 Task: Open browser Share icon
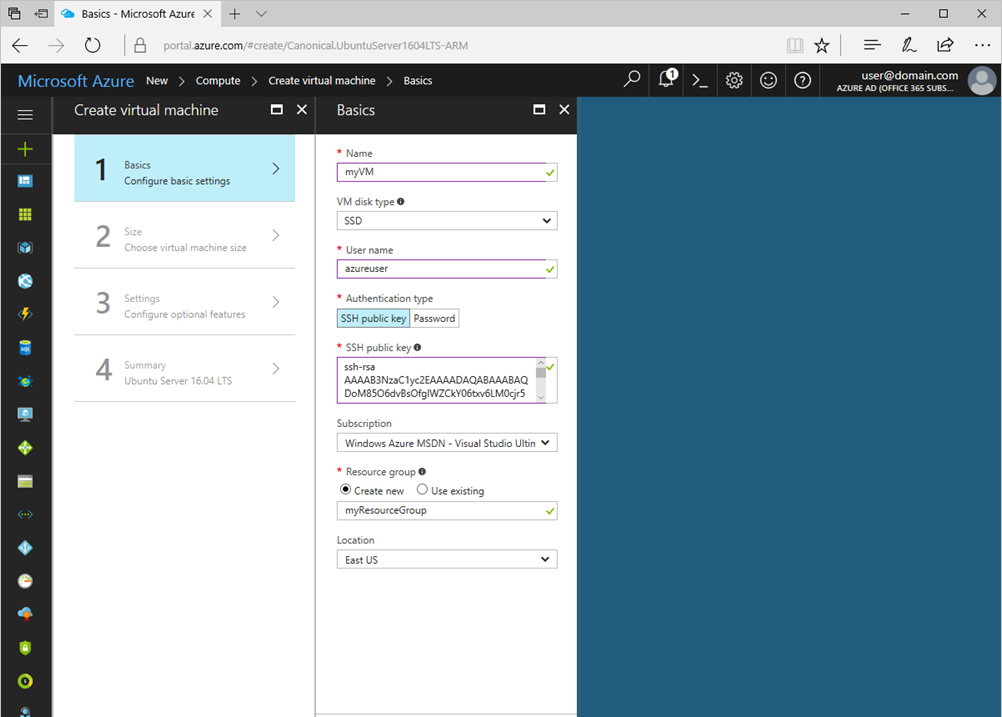(x=945, y=45)
